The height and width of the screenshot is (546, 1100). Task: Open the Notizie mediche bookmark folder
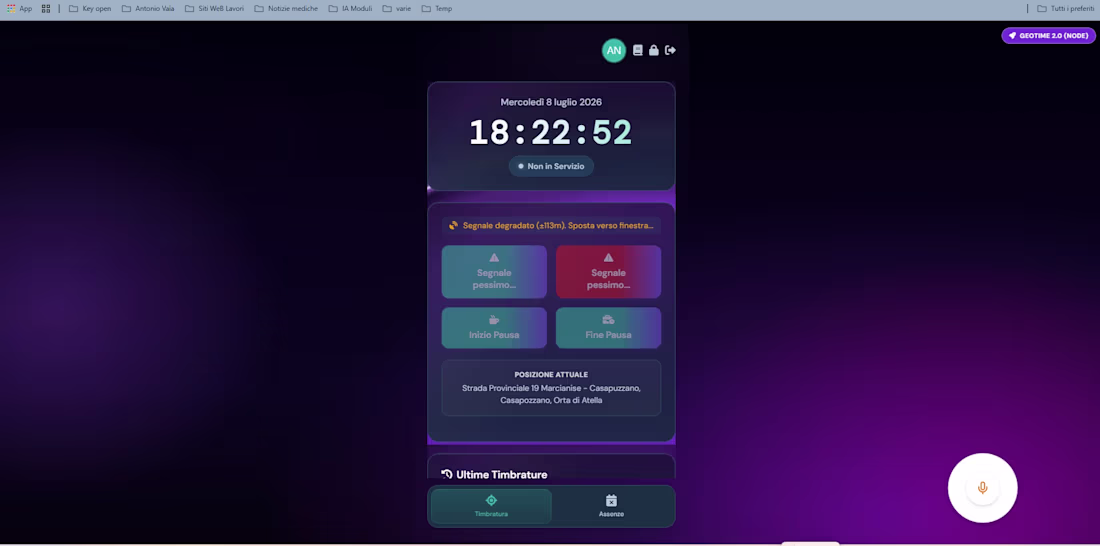(x=286, y=8)
